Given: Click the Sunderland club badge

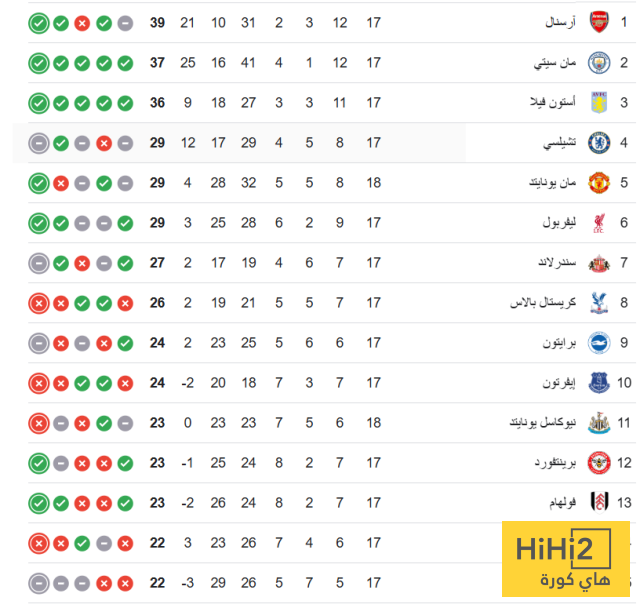Looking at the screenshot, I should (x=598, y=263).
